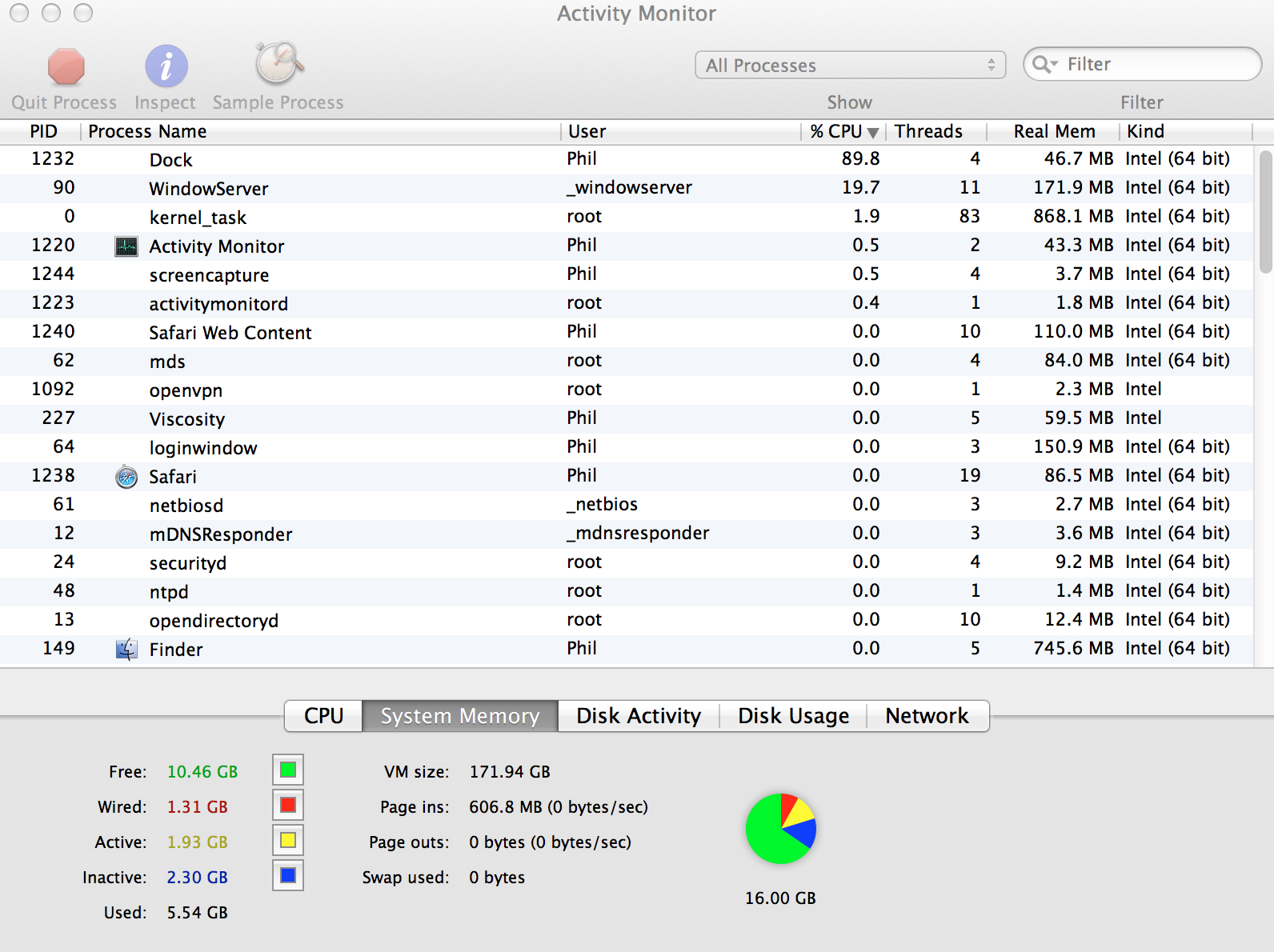Switch to the CPU tab
1274x952 pixels.
click(x=323, y=716)
